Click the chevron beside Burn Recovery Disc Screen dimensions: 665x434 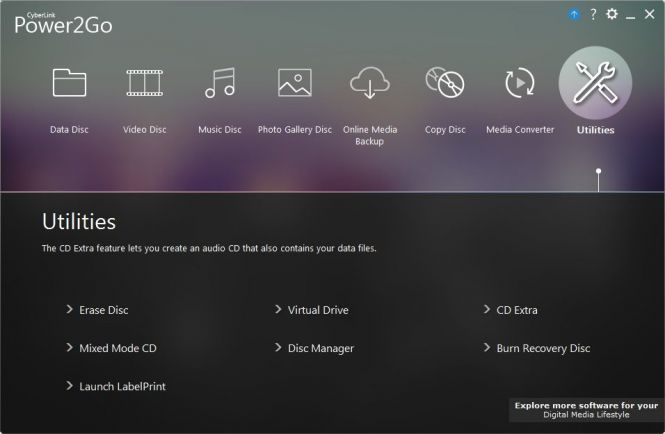coord(487,347)
